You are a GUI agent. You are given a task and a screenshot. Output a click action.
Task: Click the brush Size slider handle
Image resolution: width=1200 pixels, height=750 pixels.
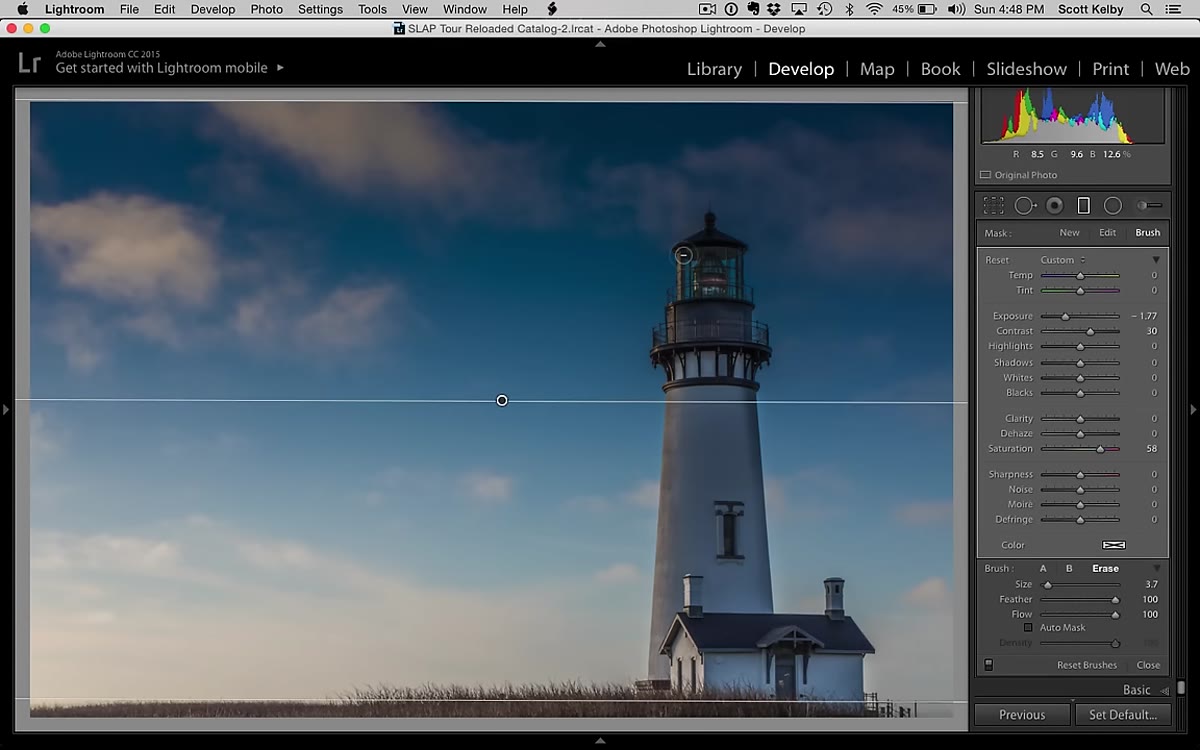(x=1048, y=585)
